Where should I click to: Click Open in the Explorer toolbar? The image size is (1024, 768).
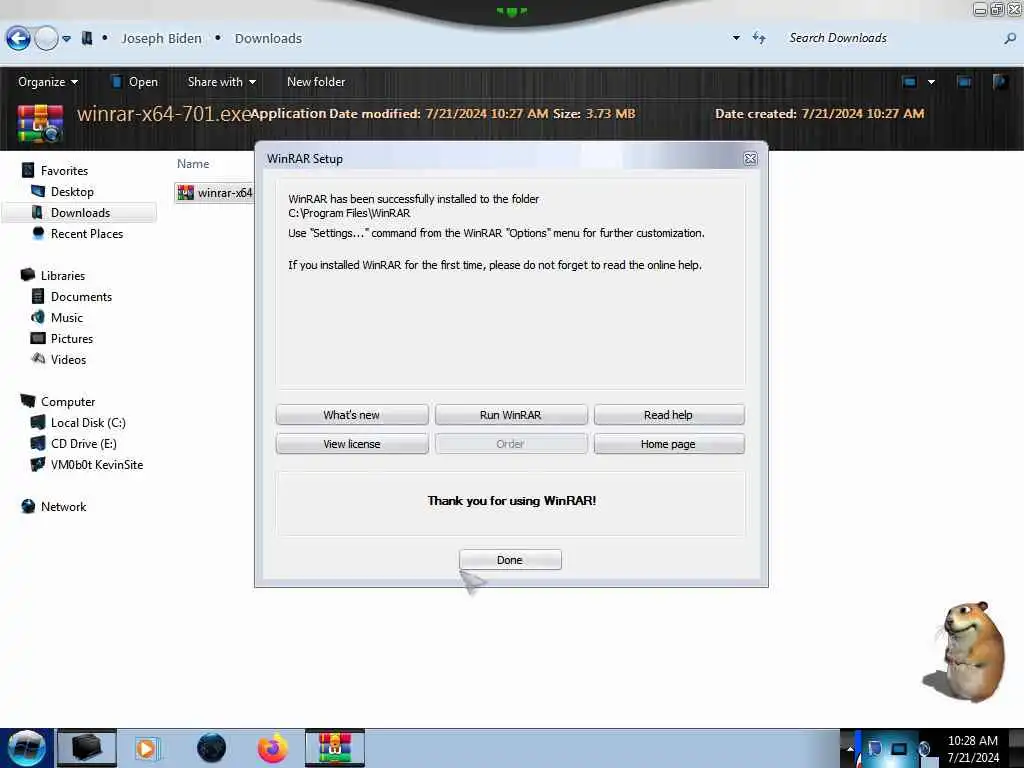[135, 82]
